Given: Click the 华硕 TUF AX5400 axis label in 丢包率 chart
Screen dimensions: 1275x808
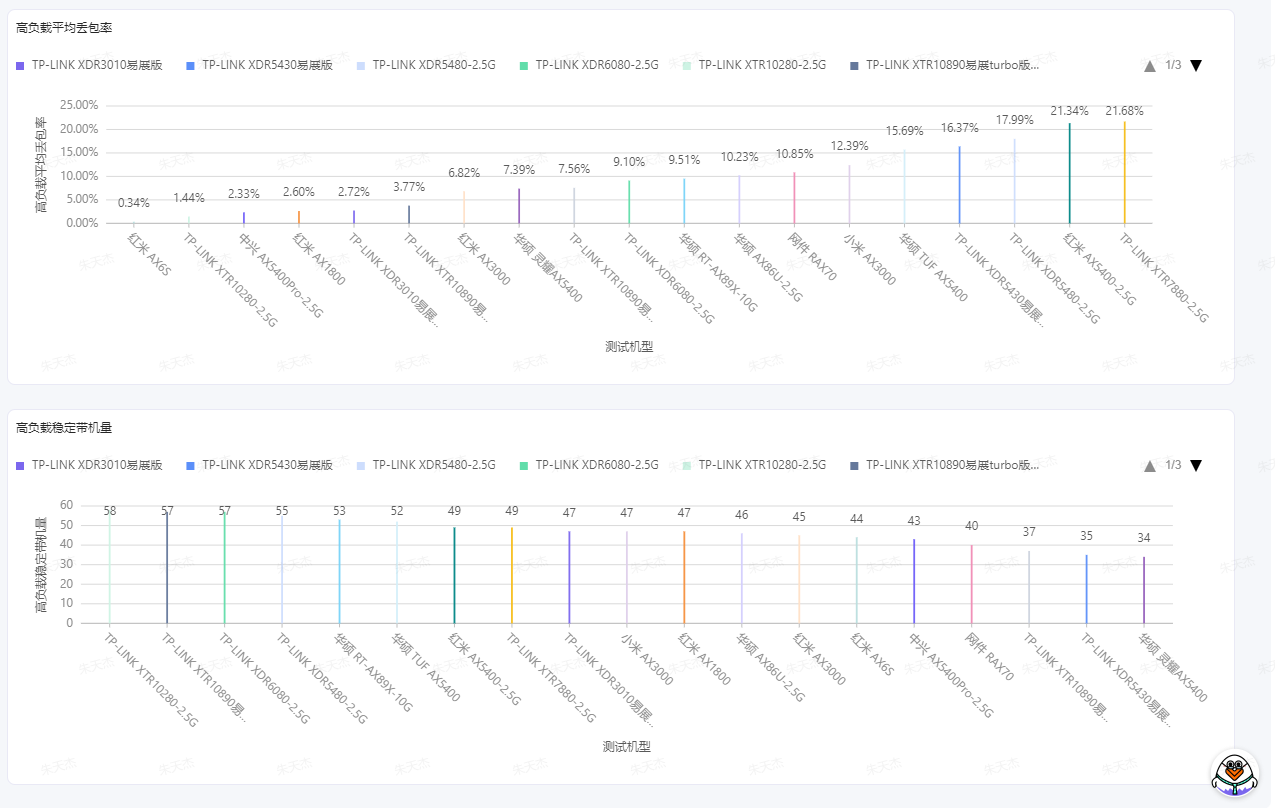Looking at the screenshot, I should click(x=932, y=267).
